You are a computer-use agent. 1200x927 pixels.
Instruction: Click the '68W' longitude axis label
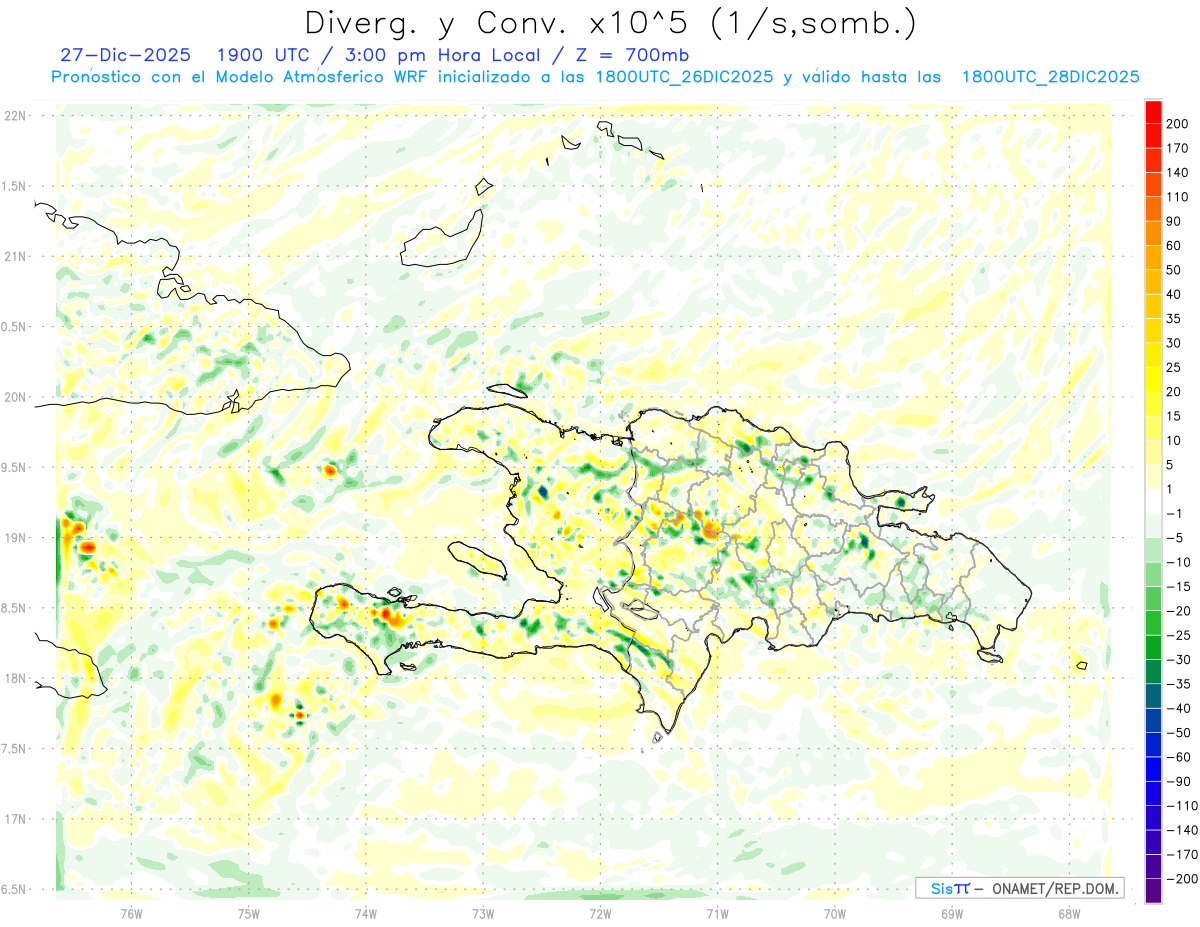tap(1069, 914)
